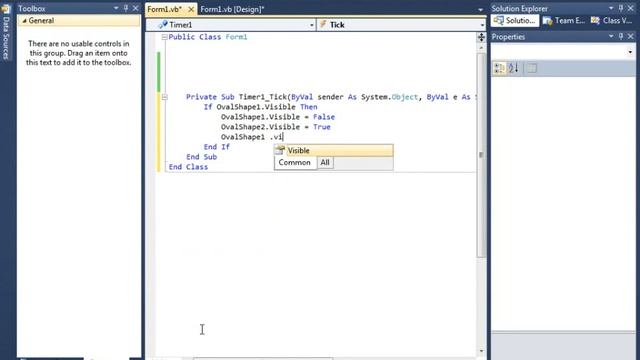
Task: Click the False keyword in code
Action: (324, 117)
